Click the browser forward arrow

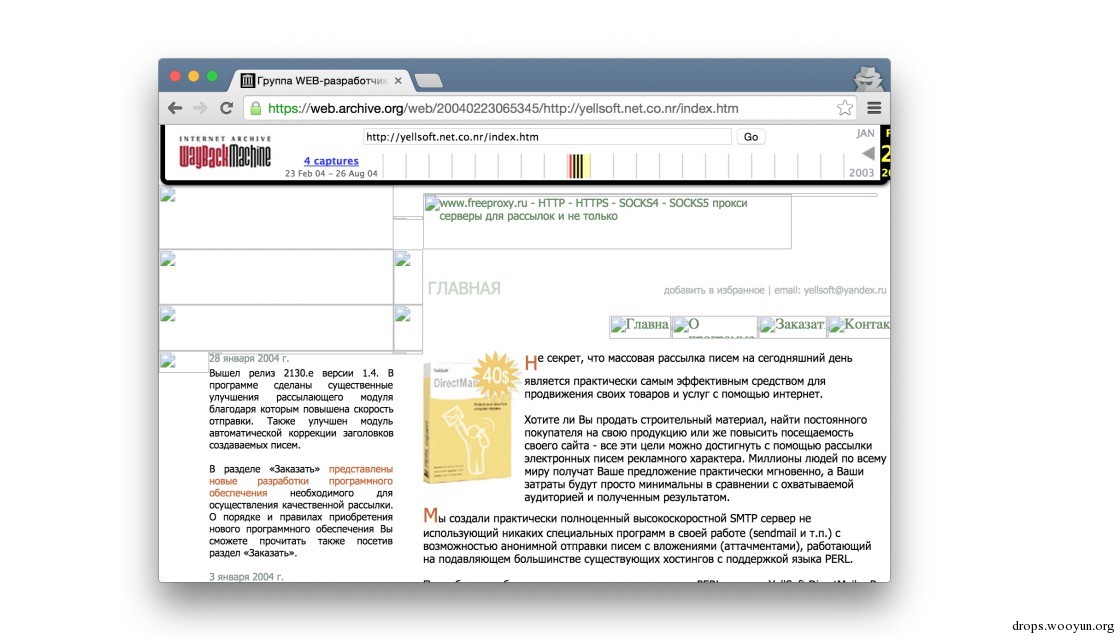click(200, 108)
